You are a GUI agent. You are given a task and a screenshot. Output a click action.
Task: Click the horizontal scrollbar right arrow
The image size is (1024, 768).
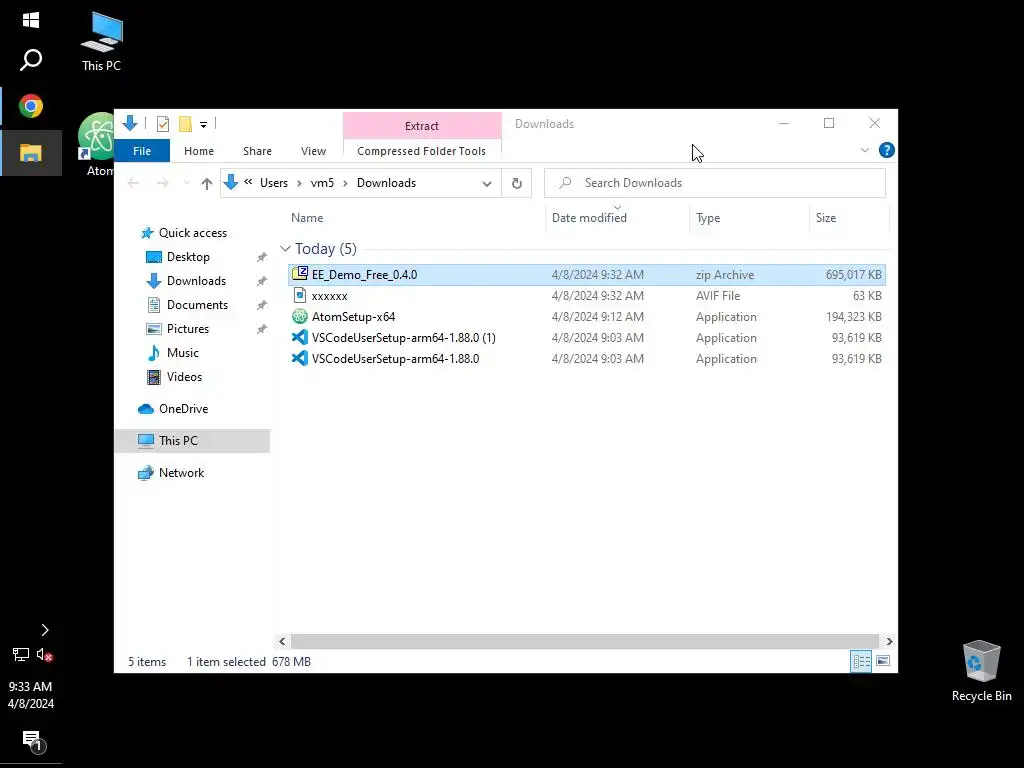889,641
